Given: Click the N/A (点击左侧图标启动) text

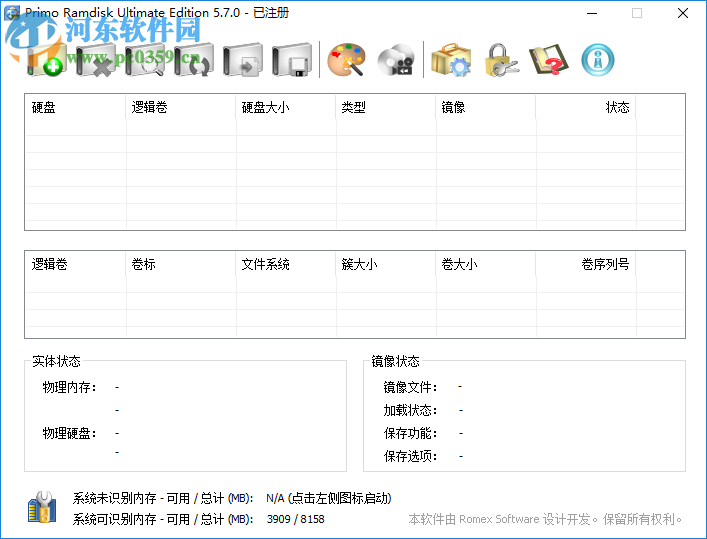Looking at the screenshot, I should pos(329,498).
